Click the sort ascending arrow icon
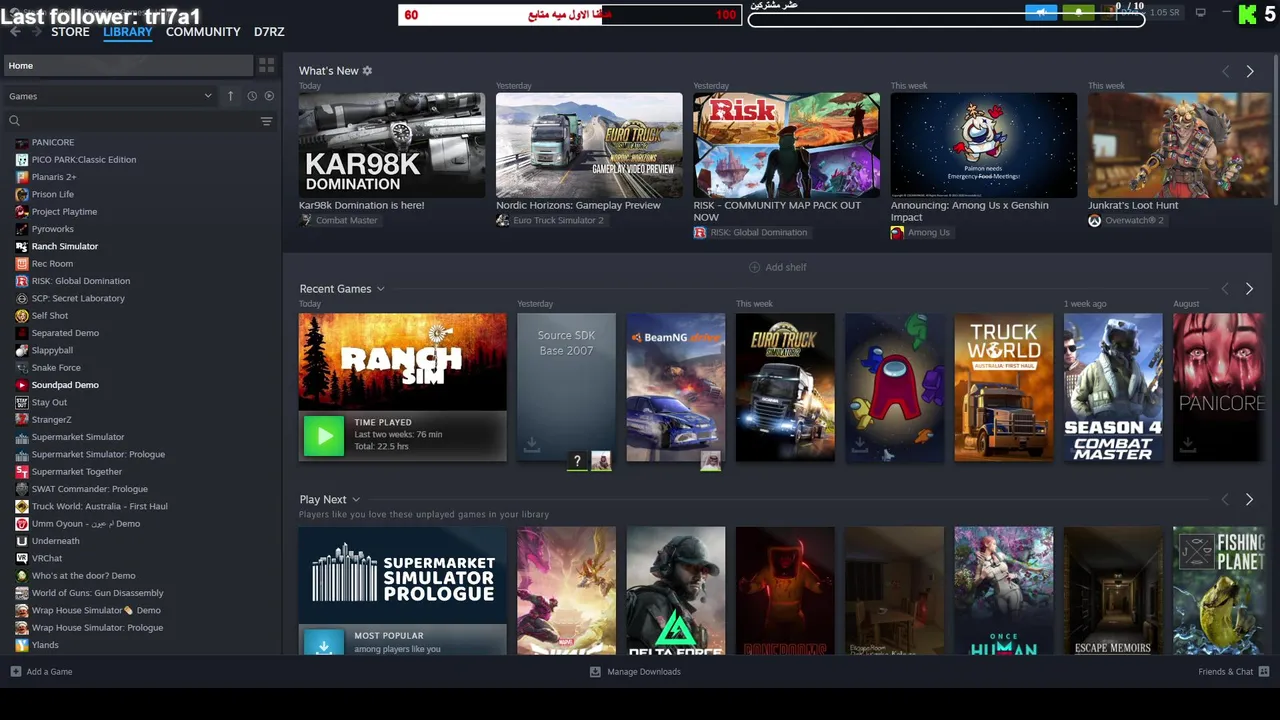Viewport: 1280px width, 720px height. pos(230,96)
